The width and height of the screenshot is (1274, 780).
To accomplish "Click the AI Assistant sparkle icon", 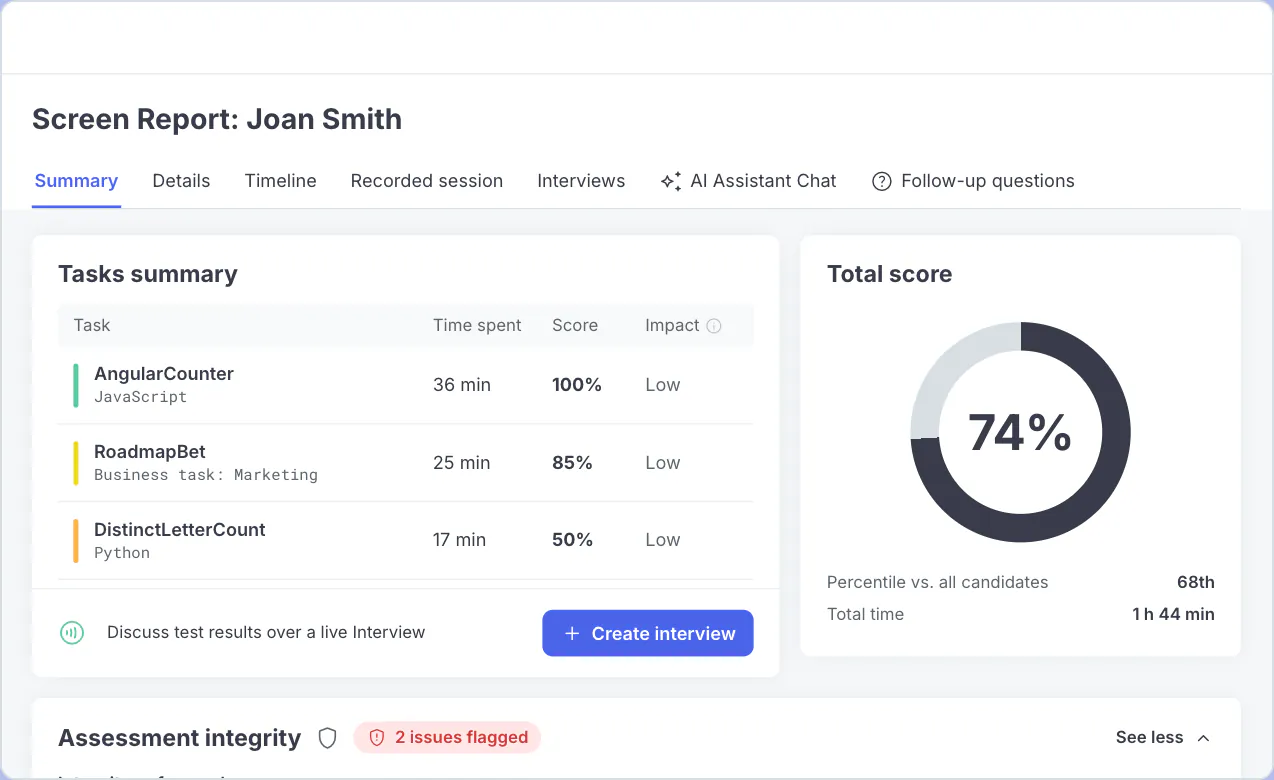I will click(670, 181).
